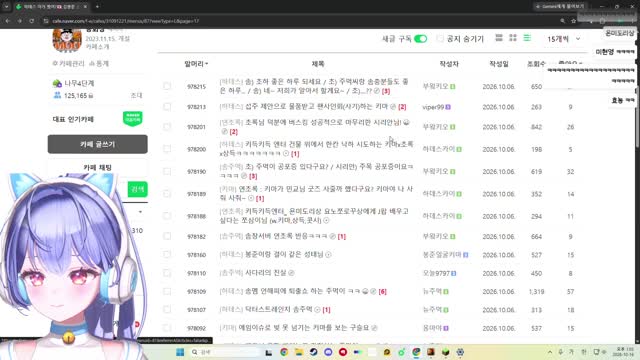Open the green cube taskbar app icon

click(446, 352)
